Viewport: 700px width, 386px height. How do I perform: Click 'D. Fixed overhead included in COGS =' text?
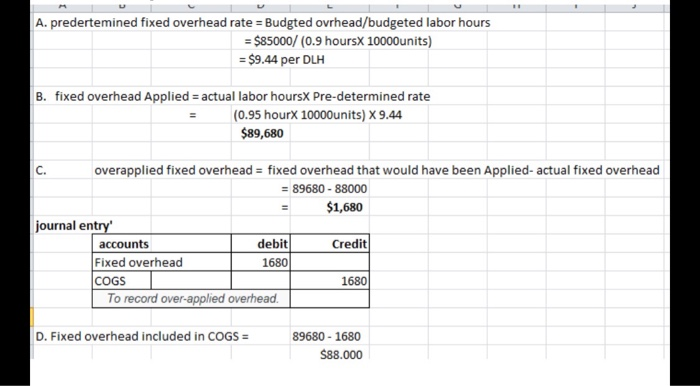(142, 336)
